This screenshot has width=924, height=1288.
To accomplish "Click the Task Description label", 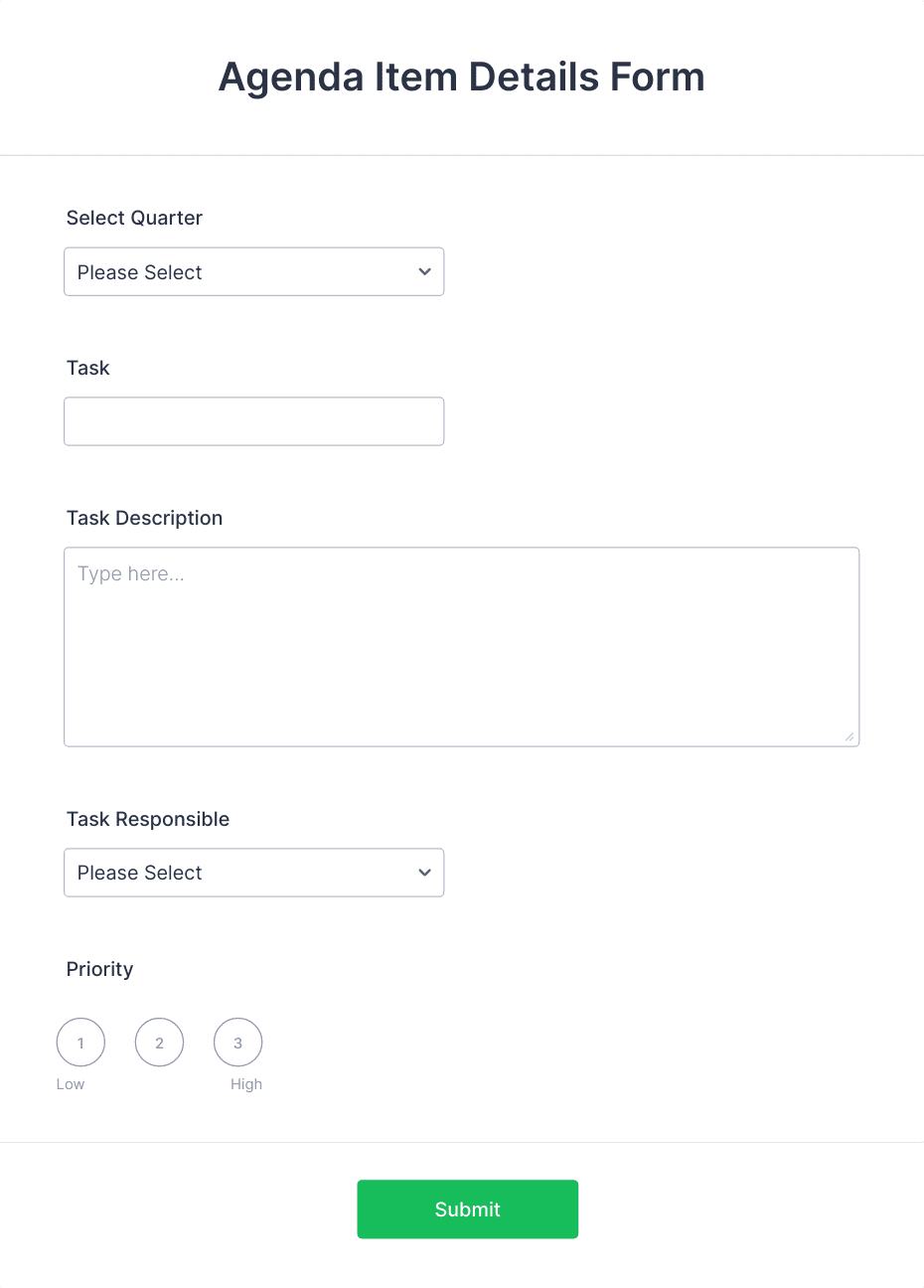I will 144,518.
